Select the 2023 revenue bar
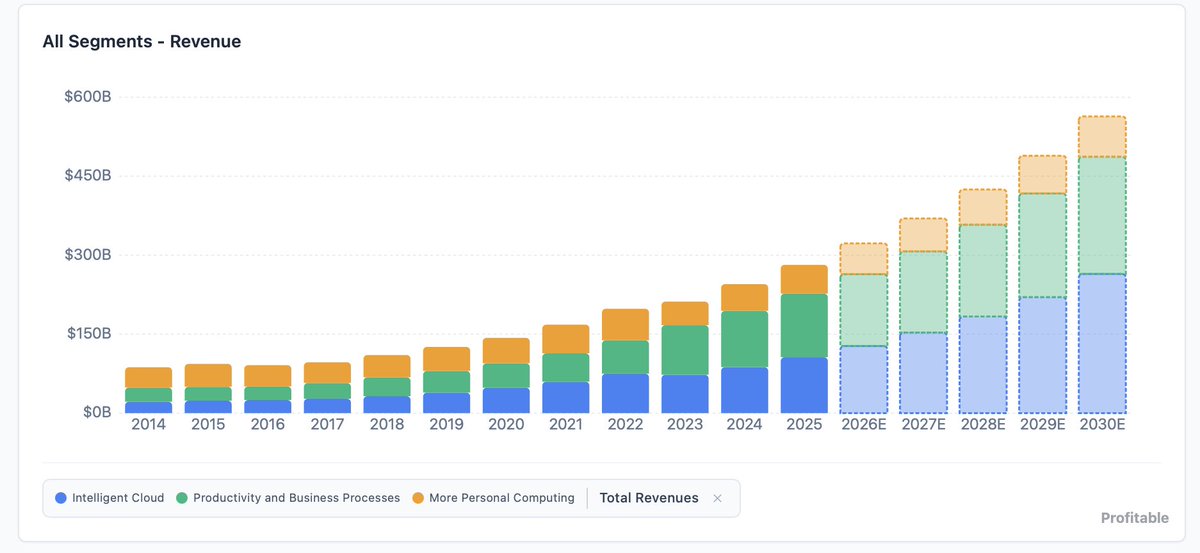 [685, 357]
